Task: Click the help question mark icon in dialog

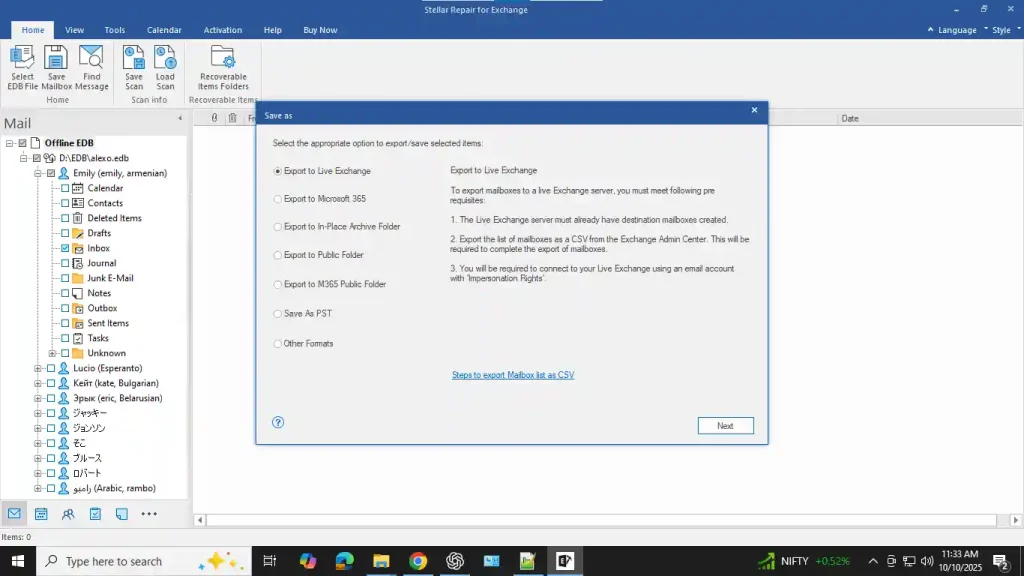Action: pyautogui.click(x=278, y=422)
